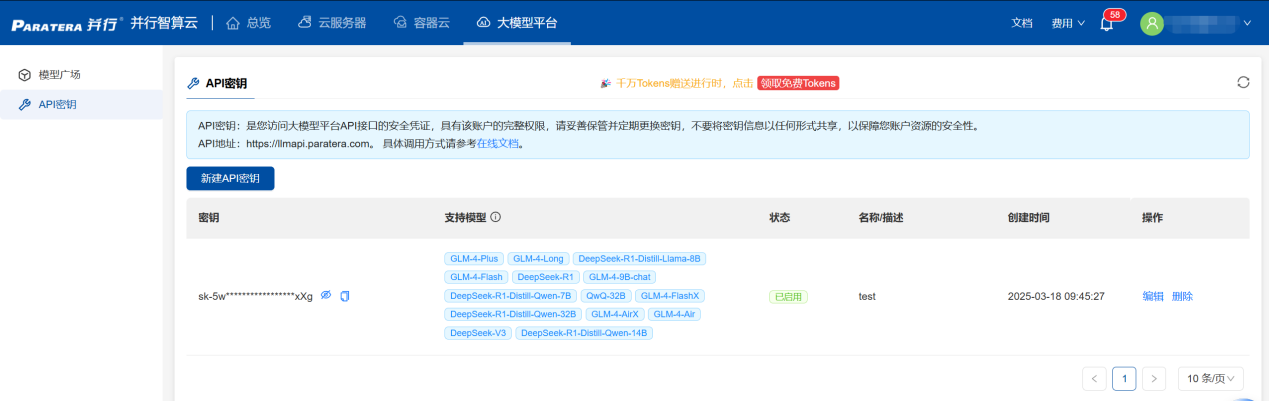The image size is (1269, 401).
Task: Go to previous page arrow
Action: pyautogui.click(x=1094, y=378)
